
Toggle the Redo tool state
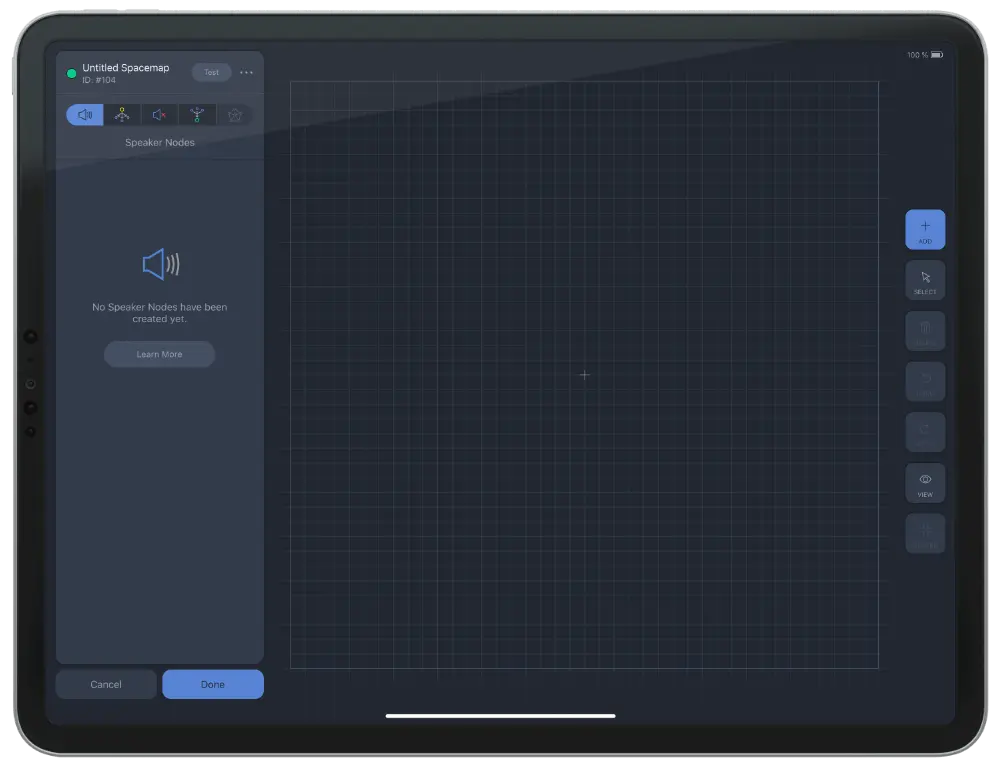pos(925,431)
